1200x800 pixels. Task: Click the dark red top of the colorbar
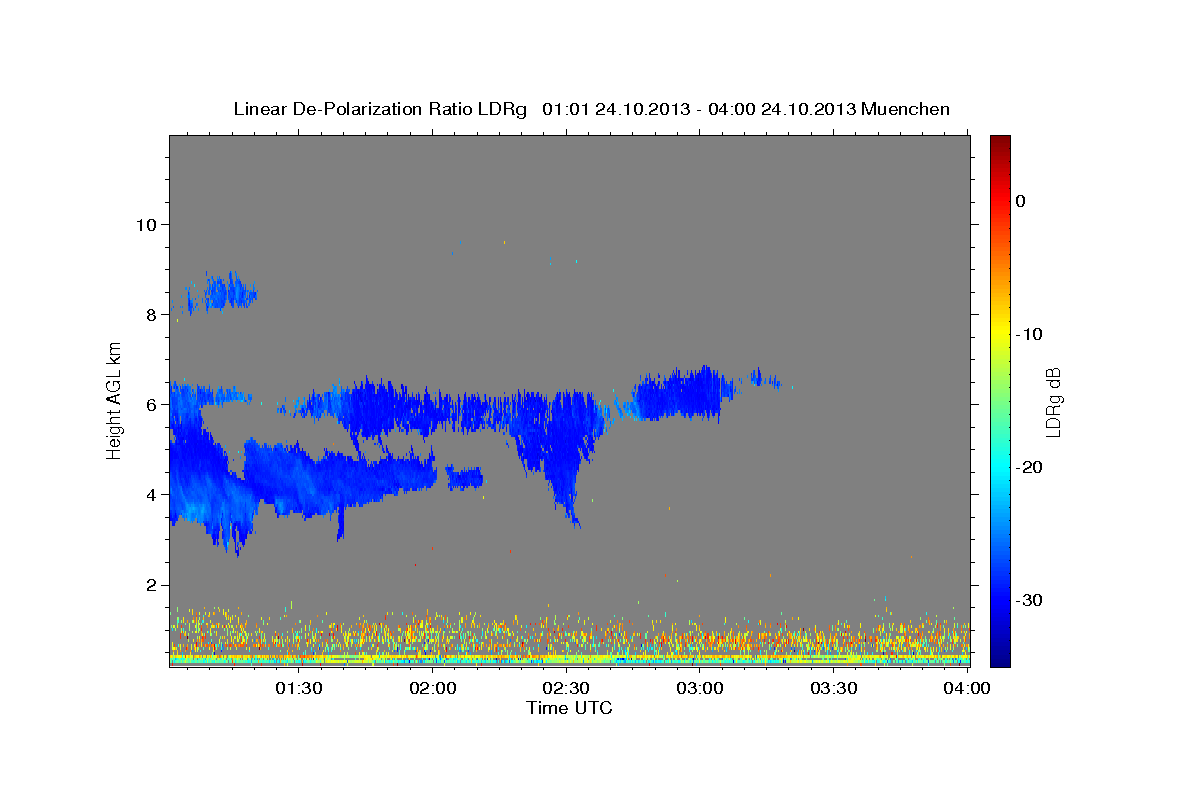coord(1000,142)
